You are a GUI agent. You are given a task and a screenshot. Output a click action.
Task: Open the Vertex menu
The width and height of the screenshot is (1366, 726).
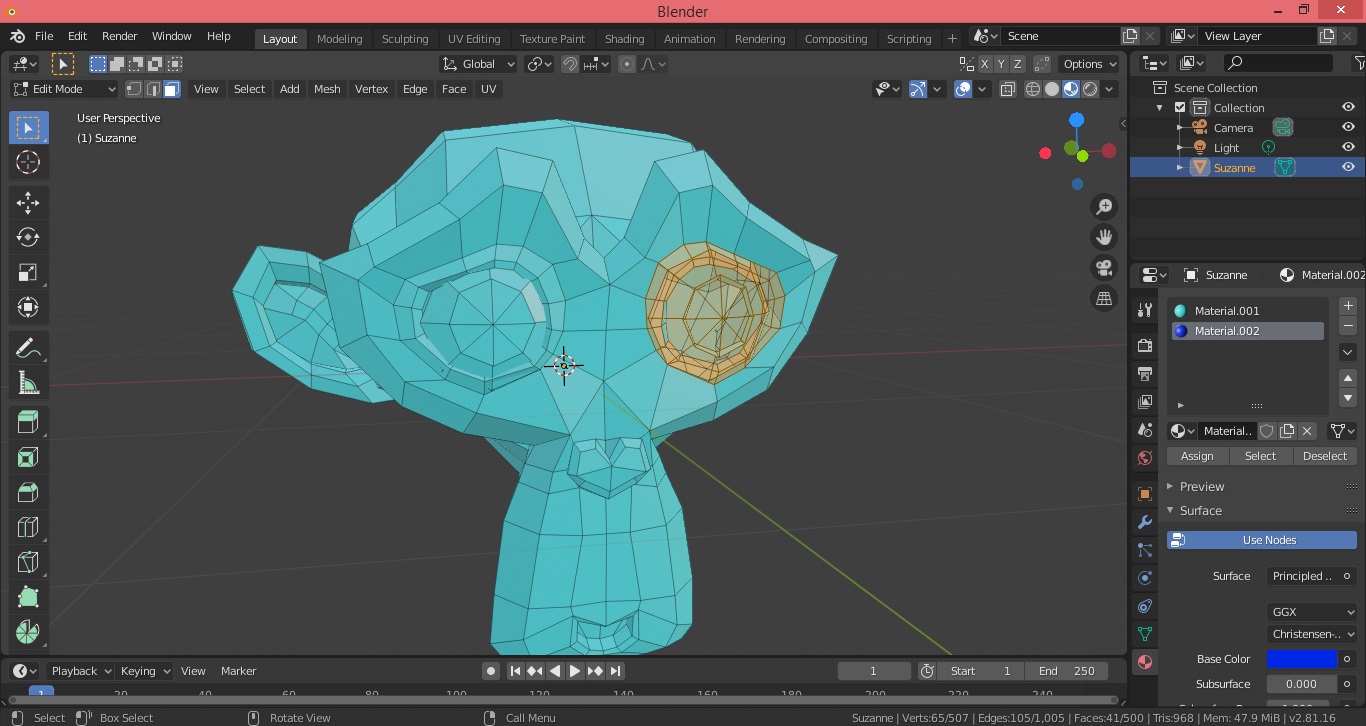pyautogui.click(x=371, y=89)
